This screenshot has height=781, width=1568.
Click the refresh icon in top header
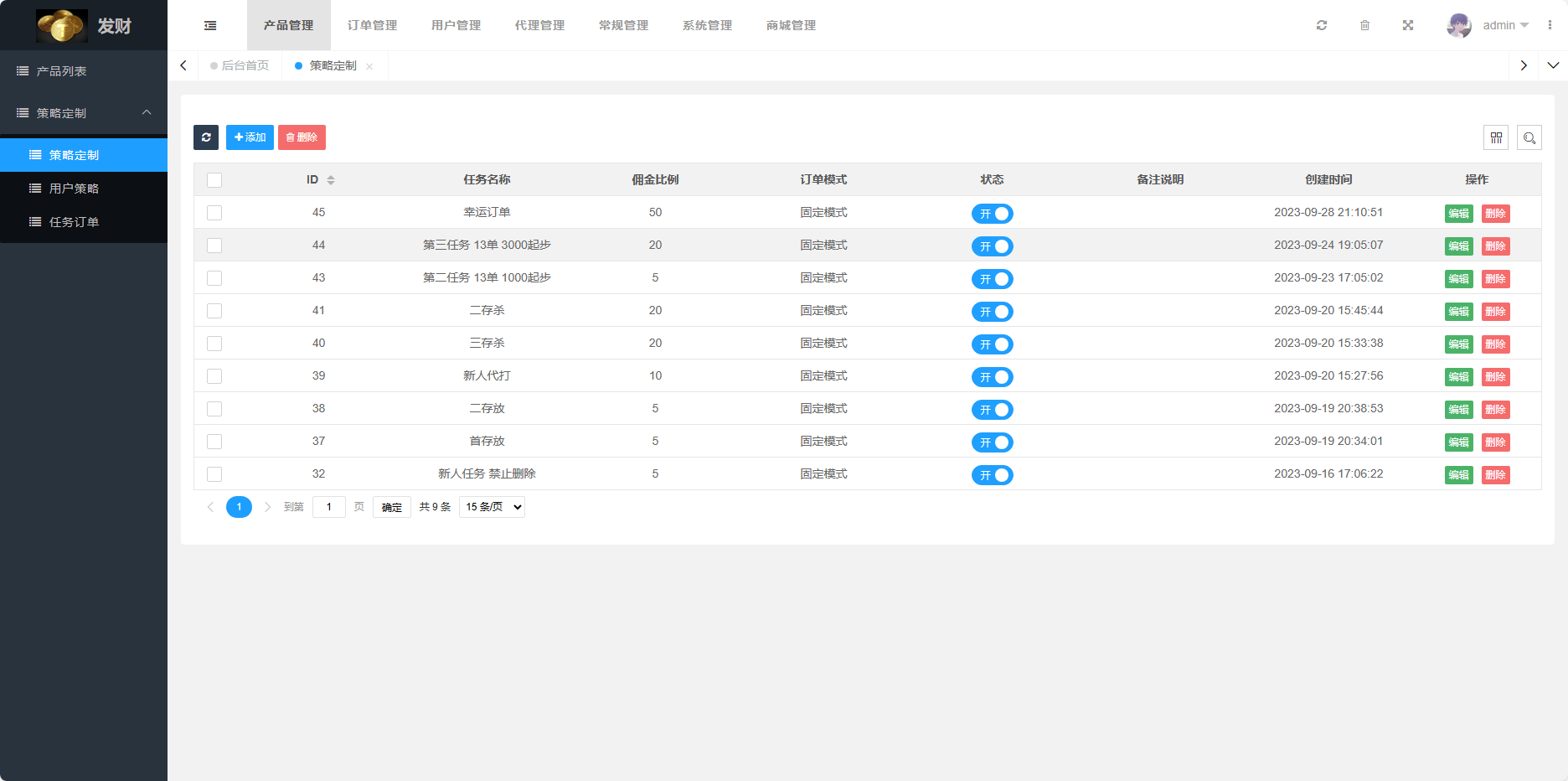coord(1322,25)
